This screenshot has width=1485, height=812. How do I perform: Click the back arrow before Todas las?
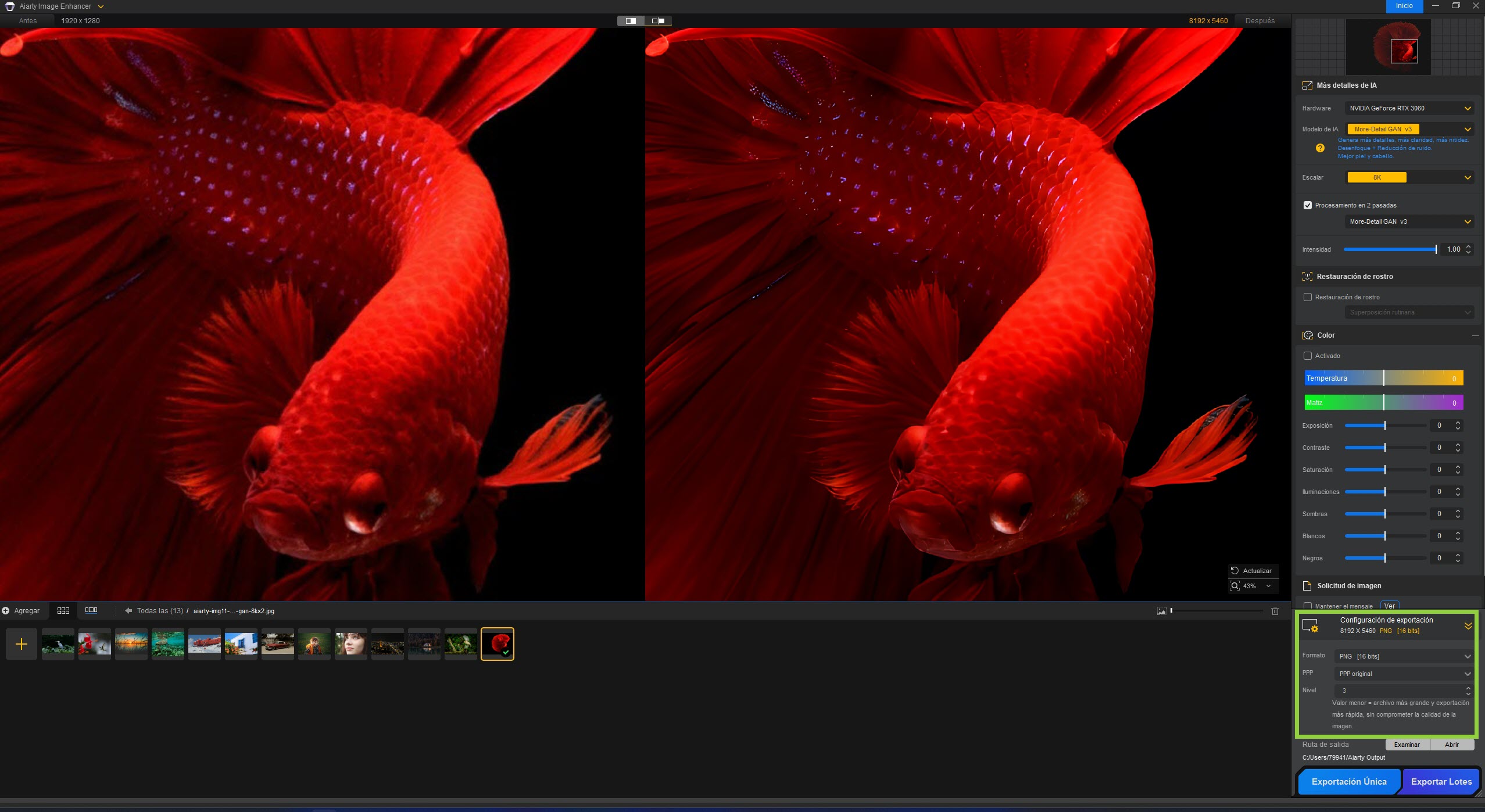point(128,610)
